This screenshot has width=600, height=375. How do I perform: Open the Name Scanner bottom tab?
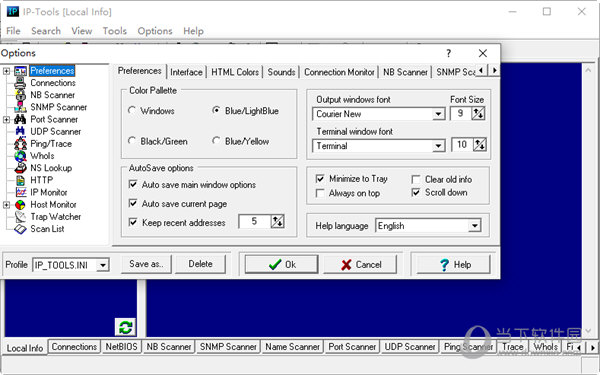click(292, 347)
